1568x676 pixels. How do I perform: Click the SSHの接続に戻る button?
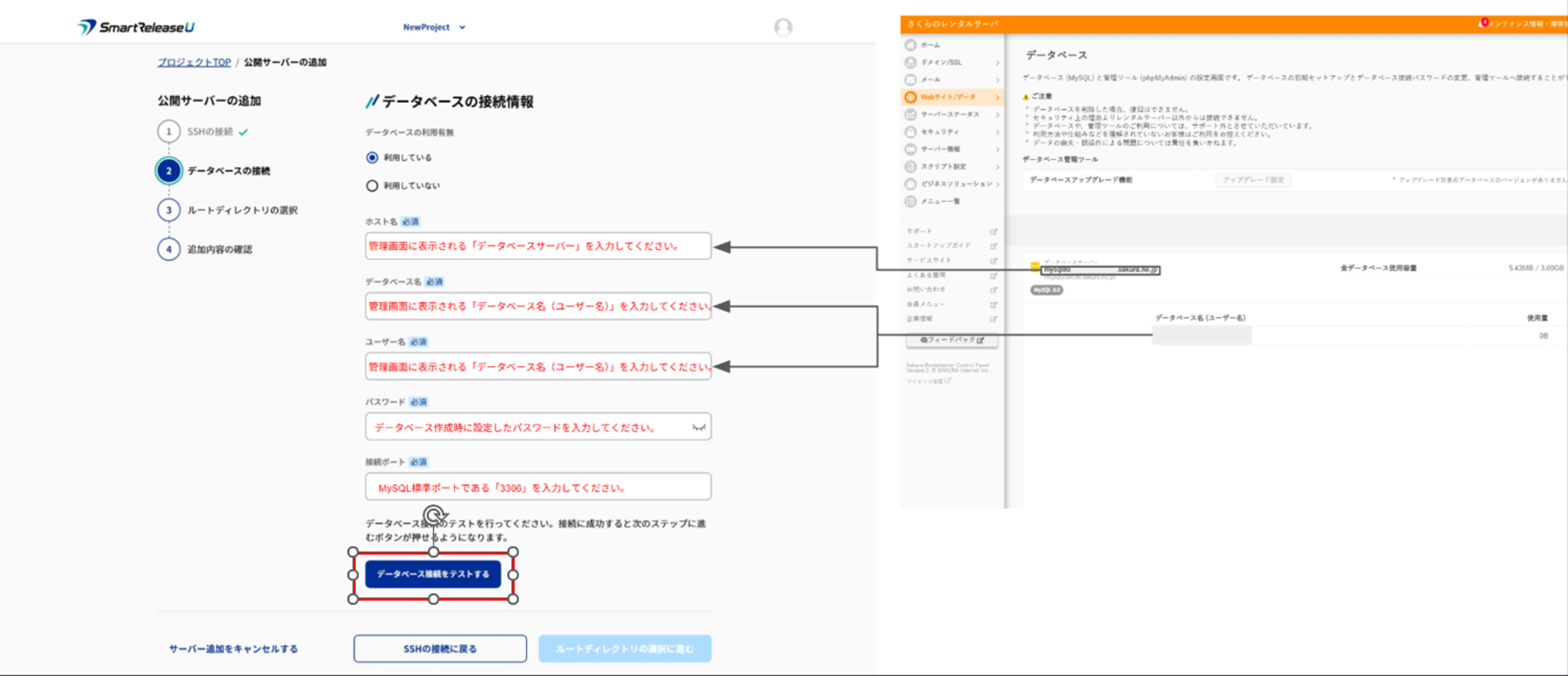(x=440, y=649)
